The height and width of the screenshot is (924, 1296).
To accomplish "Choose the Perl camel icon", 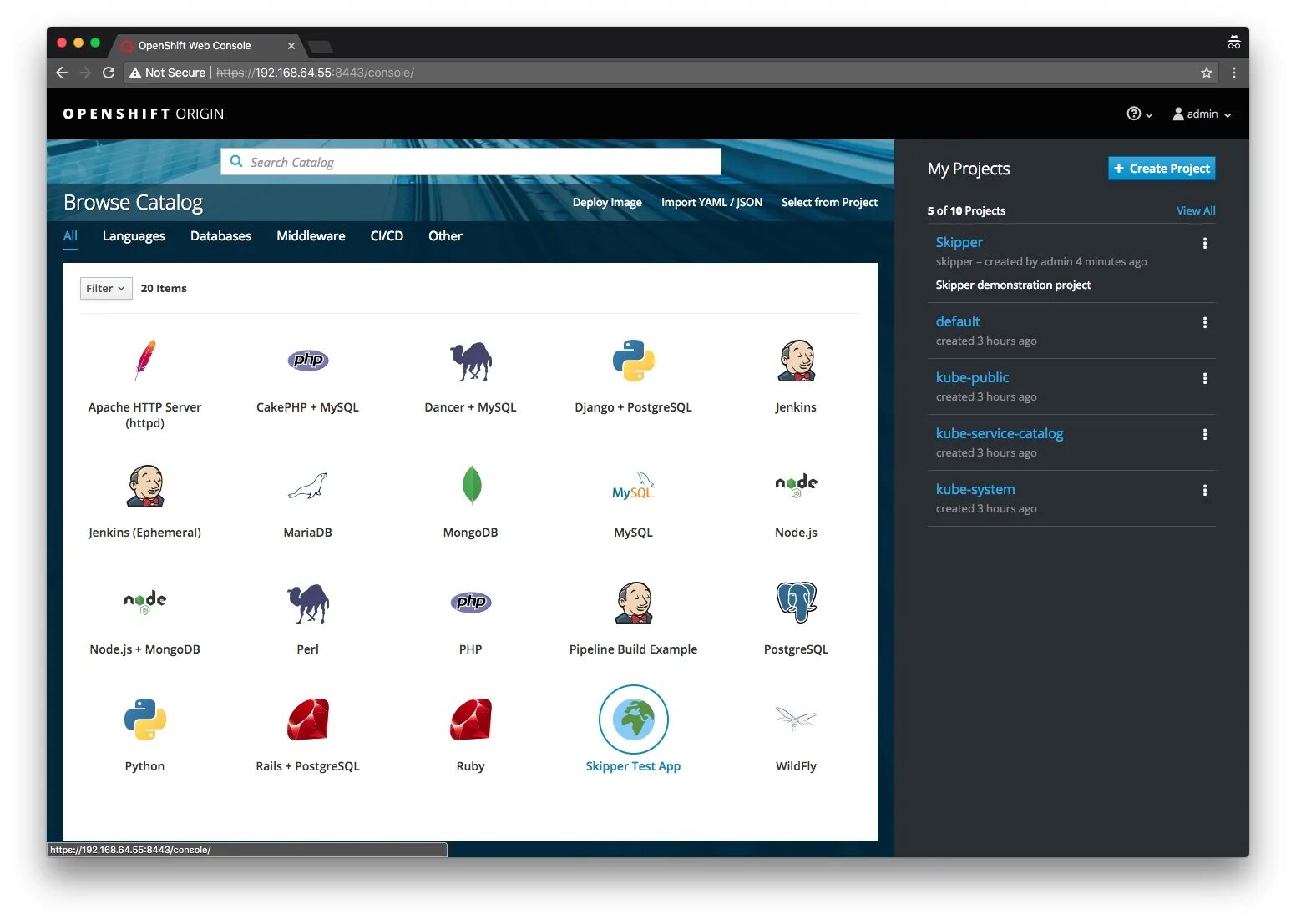I will click(308, 603).
